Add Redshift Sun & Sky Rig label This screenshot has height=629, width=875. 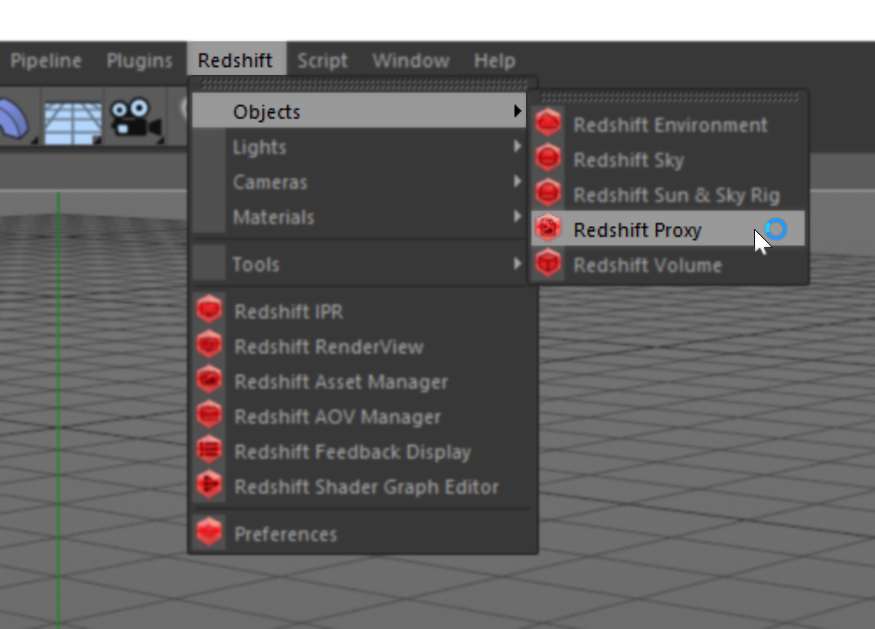coord(676,195)
